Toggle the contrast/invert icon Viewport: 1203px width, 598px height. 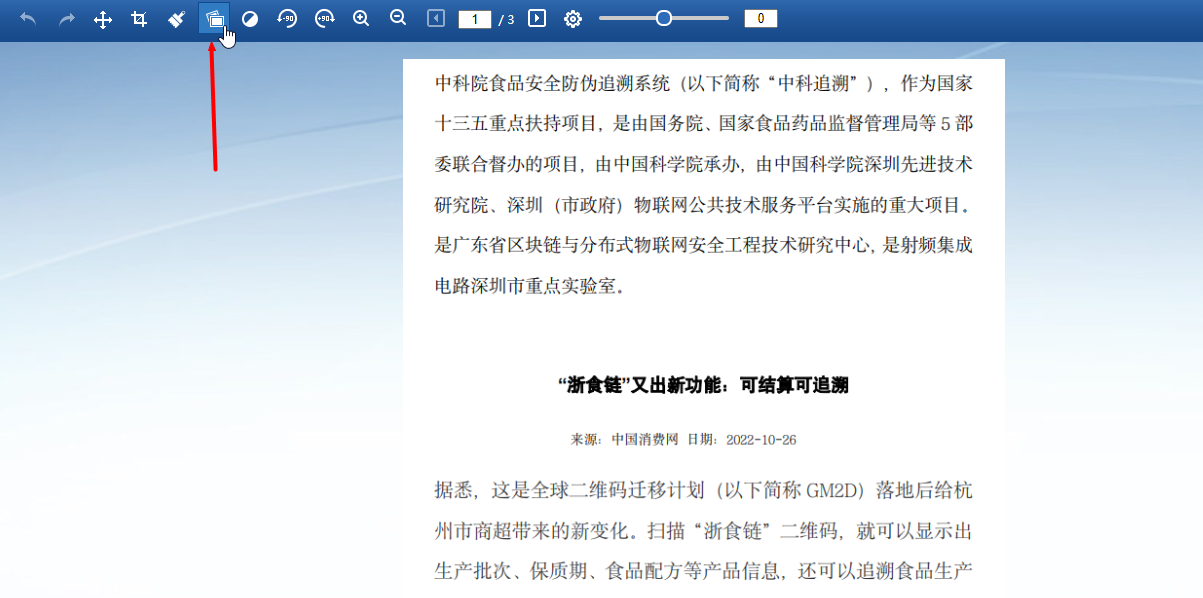250,19
